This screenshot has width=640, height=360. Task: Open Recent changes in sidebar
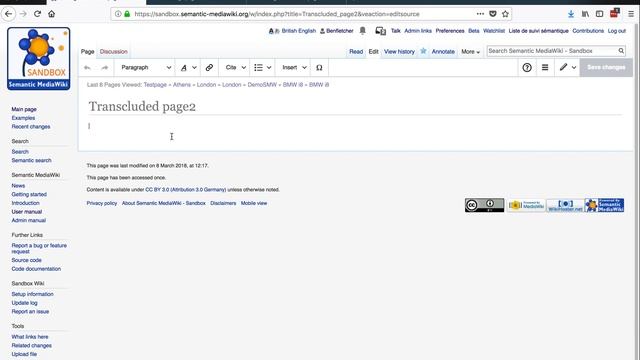pyautogui.click(x=31, y=127)
